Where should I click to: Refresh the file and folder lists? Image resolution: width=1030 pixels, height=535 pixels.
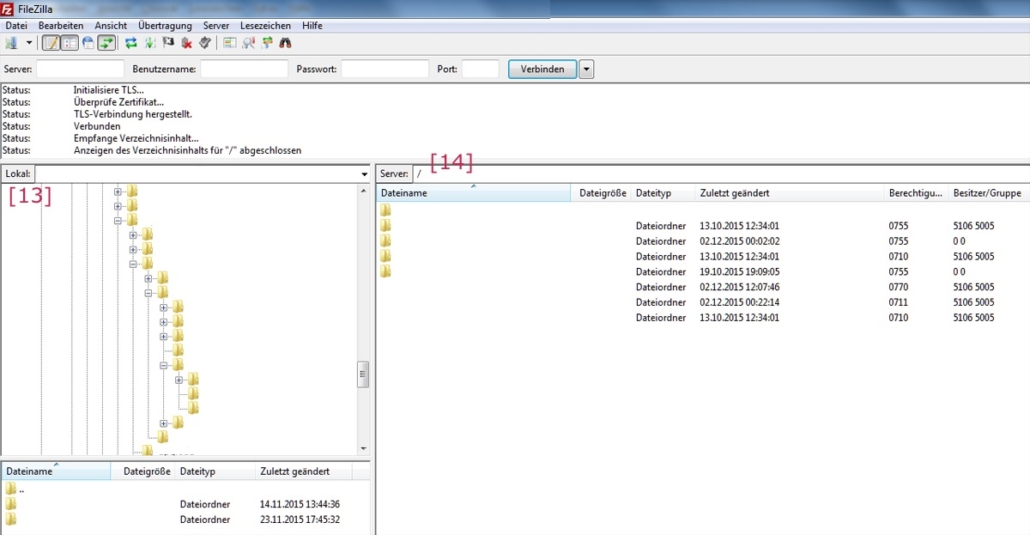(x=131, y=43)
